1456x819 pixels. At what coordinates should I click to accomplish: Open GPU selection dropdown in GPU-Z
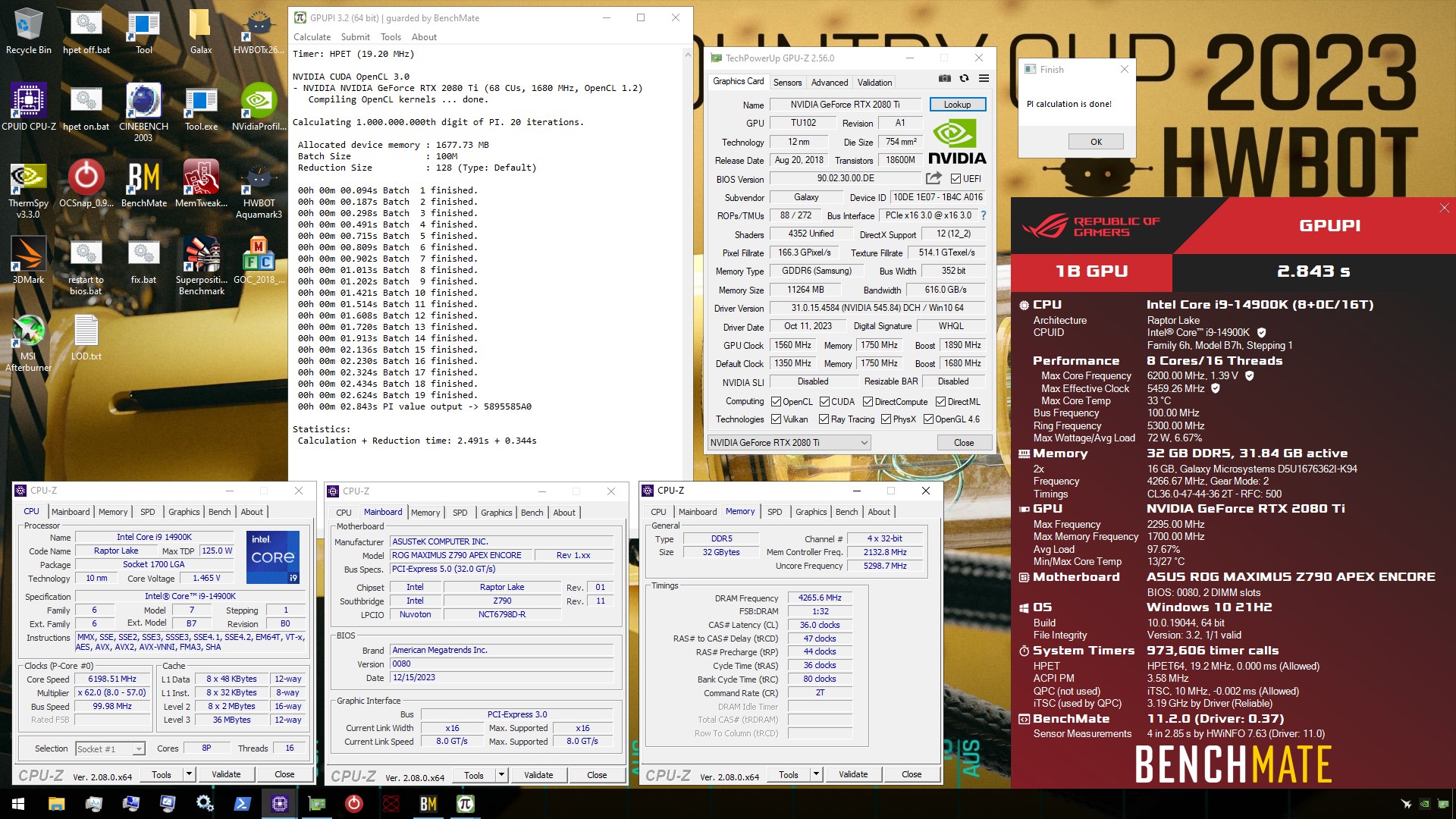click(x=789, y=443)
